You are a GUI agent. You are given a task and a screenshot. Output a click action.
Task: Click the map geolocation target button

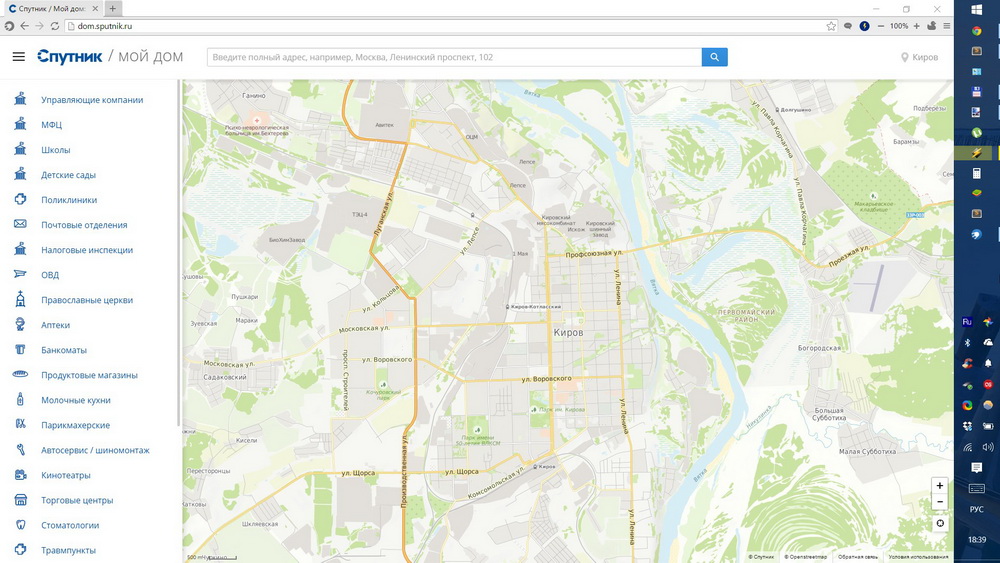(939, 523)
